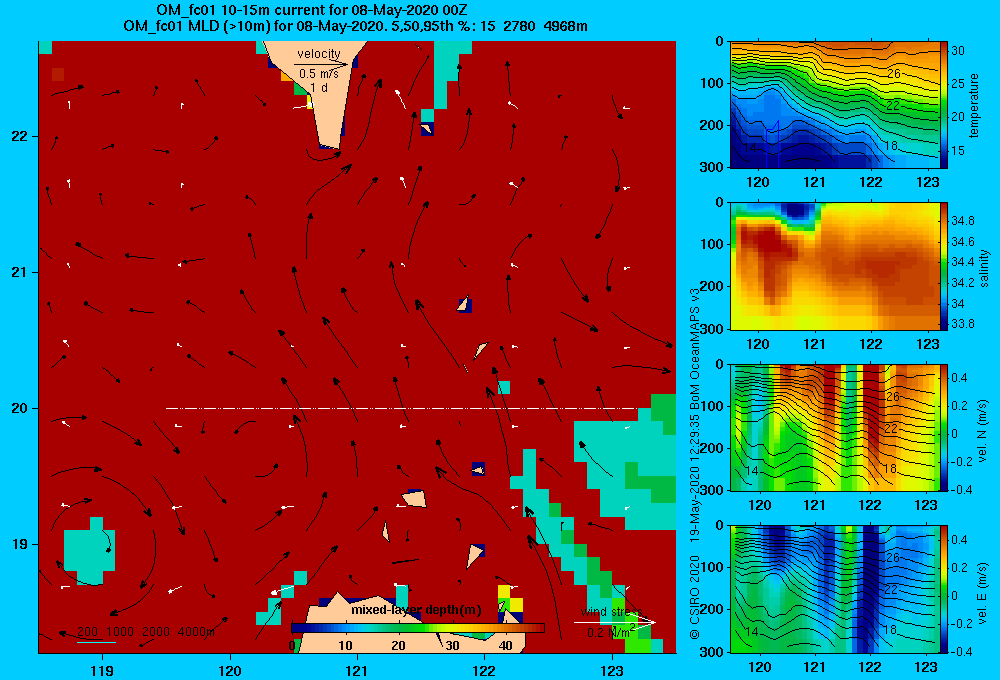The width and height of the screenshot is (1000, 680).
Task: Click the "vel. N (m/s)" label
Action: coord(983,431)
